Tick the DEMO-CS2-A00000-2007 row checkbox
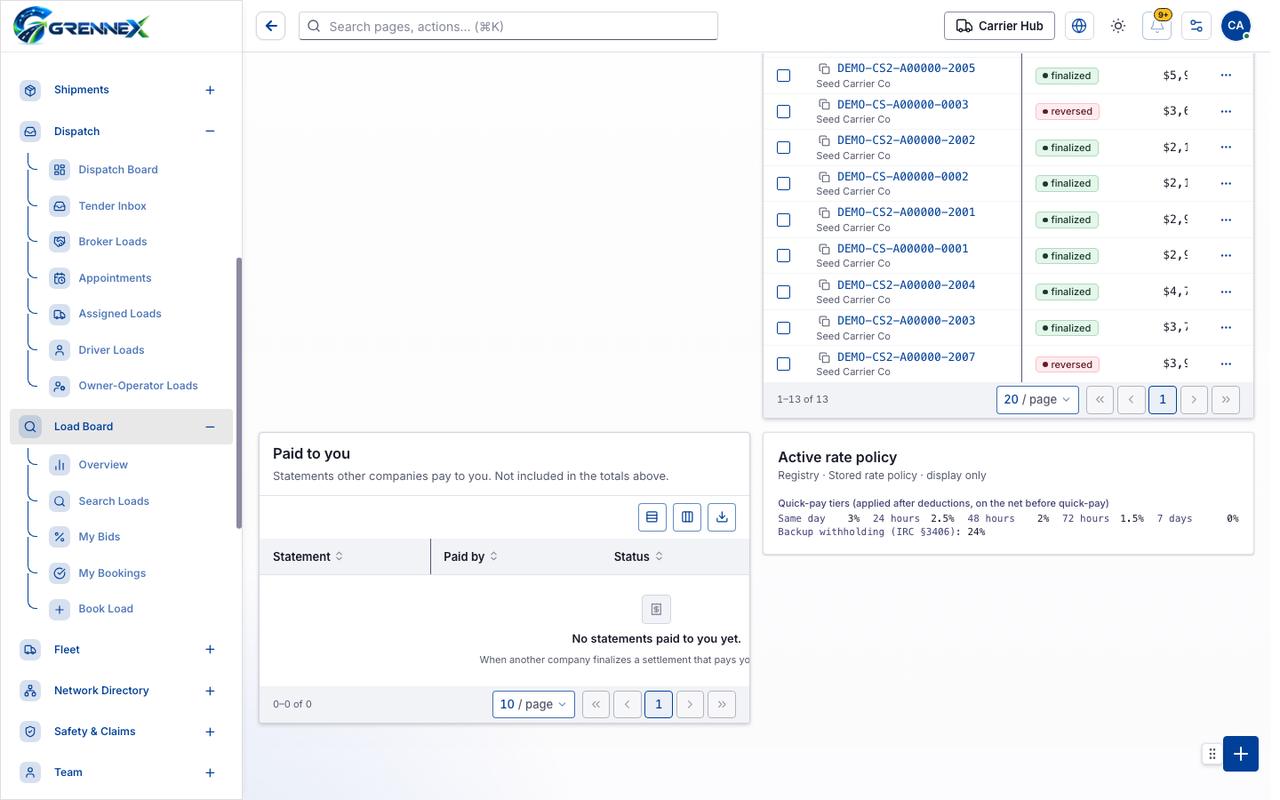The width and height of the screenshot is (1280, 800). 784,364
